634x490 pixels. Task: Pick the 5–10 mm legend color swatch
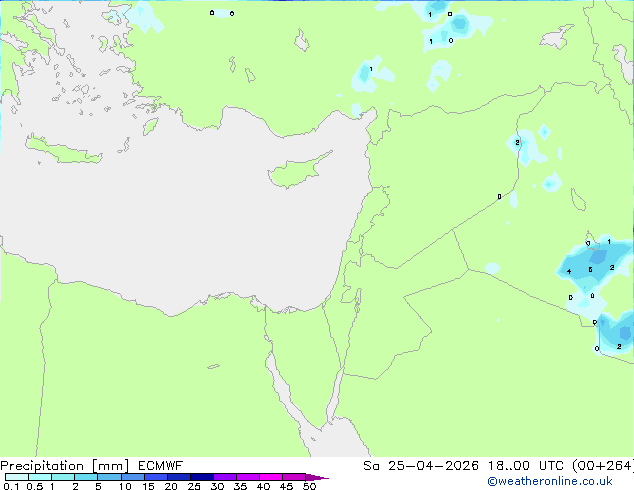click(x=109, y=477)
